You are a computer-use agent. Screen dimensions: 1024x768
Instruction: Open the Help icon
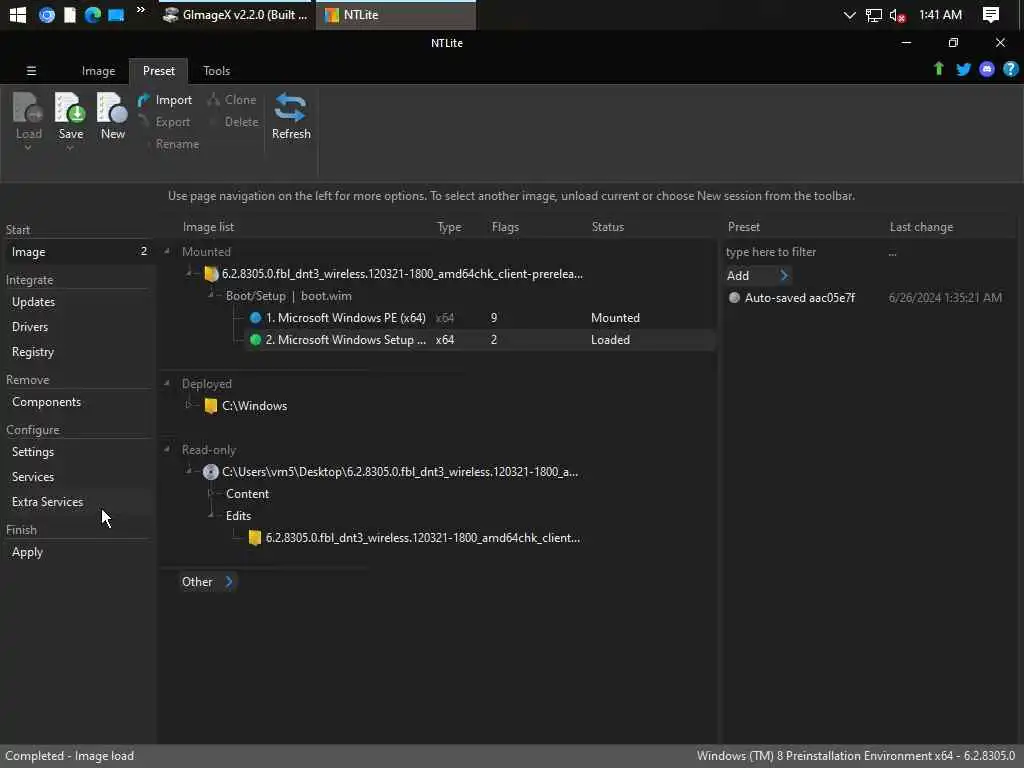(x=1010, y=69)
